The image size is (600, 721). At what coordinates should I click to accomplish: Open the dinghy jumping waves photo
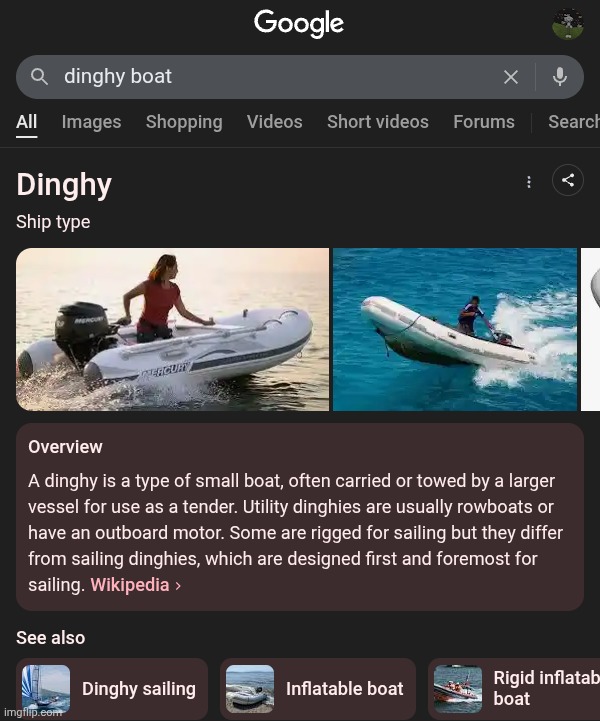pos(455,329)
